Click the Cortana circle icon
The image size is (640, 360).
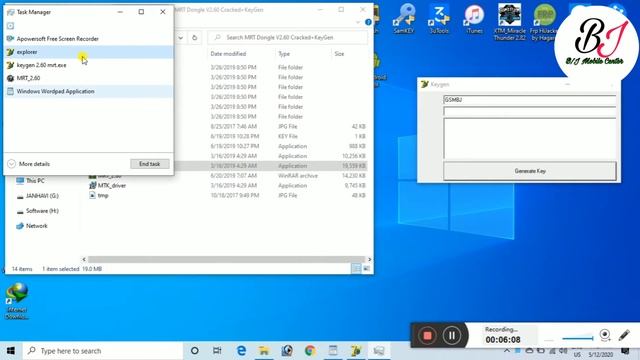click(195, 351)
